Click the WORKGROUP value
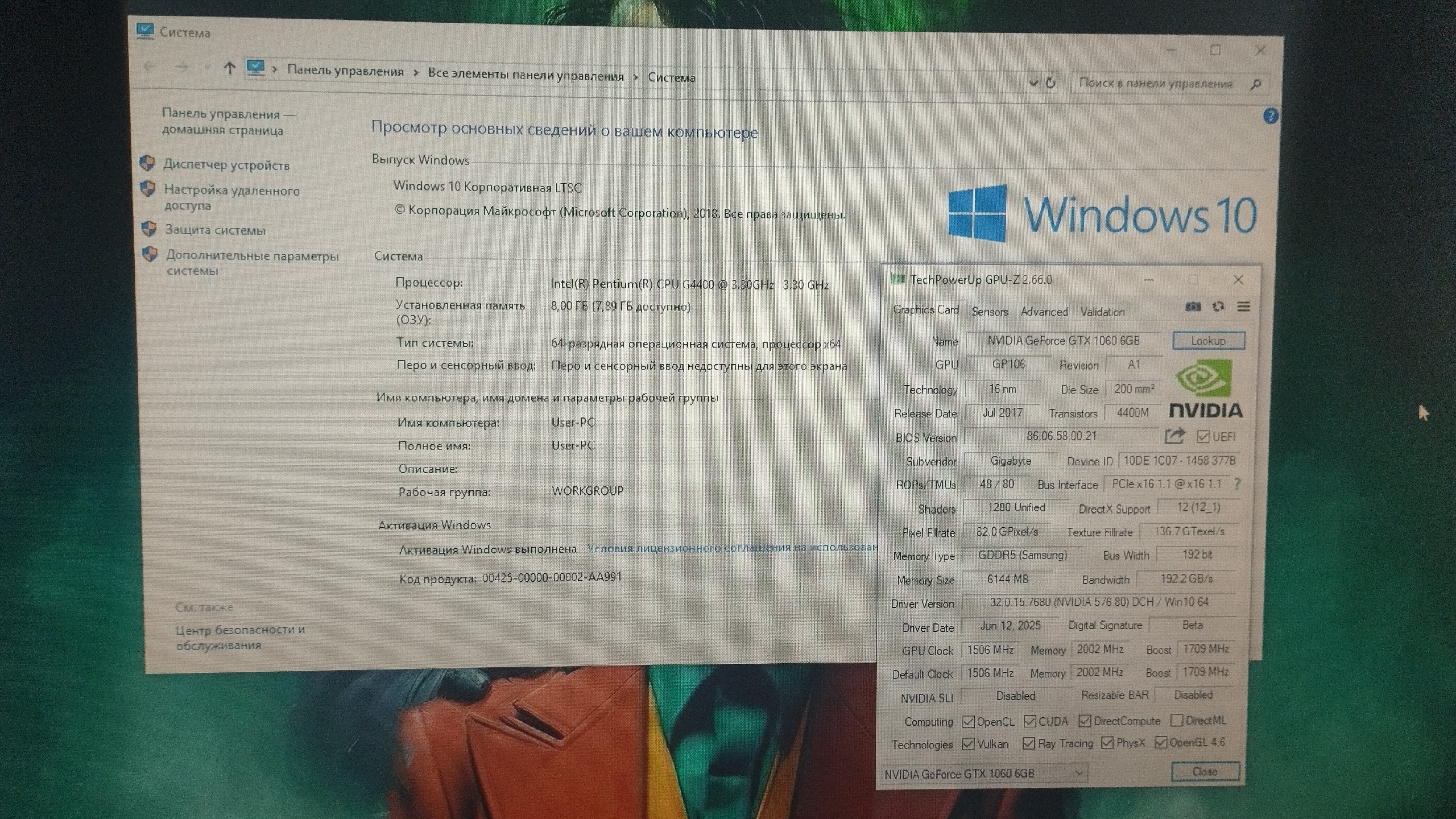Image resolution: width=1456 pixels, height=819 pixels. 588,491
